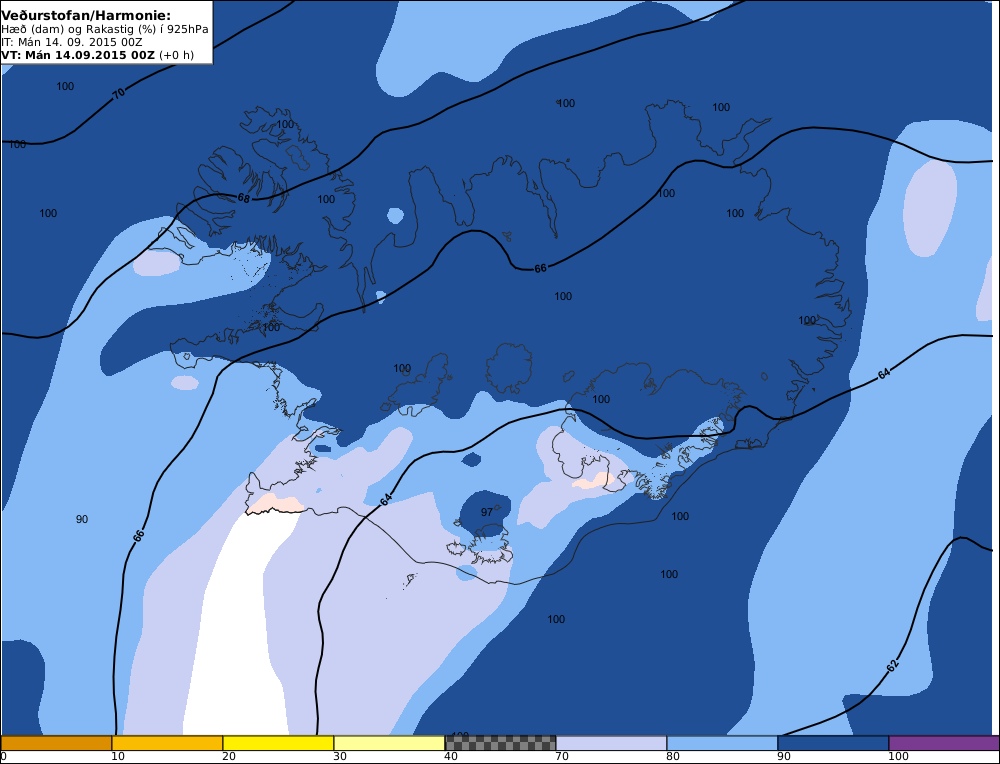The width and height of the screenshot is (1000, 764).
Task: Pick the orange 10–20 legend swatch
Action: tap(167, 743)
